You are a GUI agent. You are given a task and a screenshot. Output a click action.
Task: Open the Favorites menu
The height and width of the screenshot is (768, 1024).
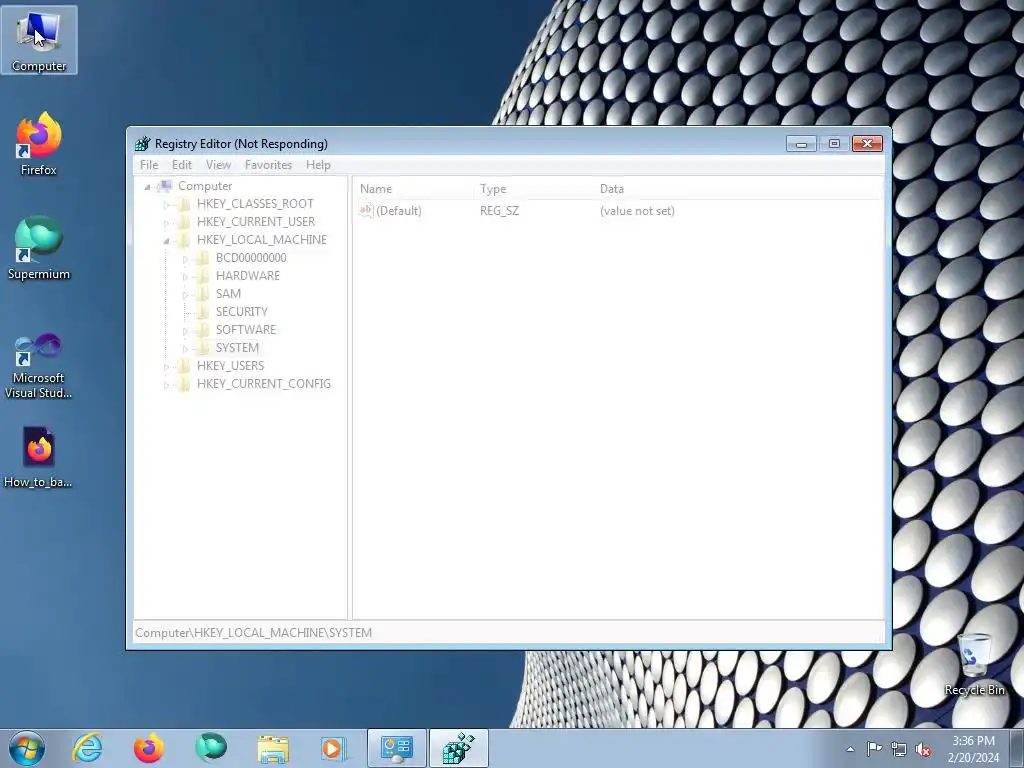coord(268,165)
